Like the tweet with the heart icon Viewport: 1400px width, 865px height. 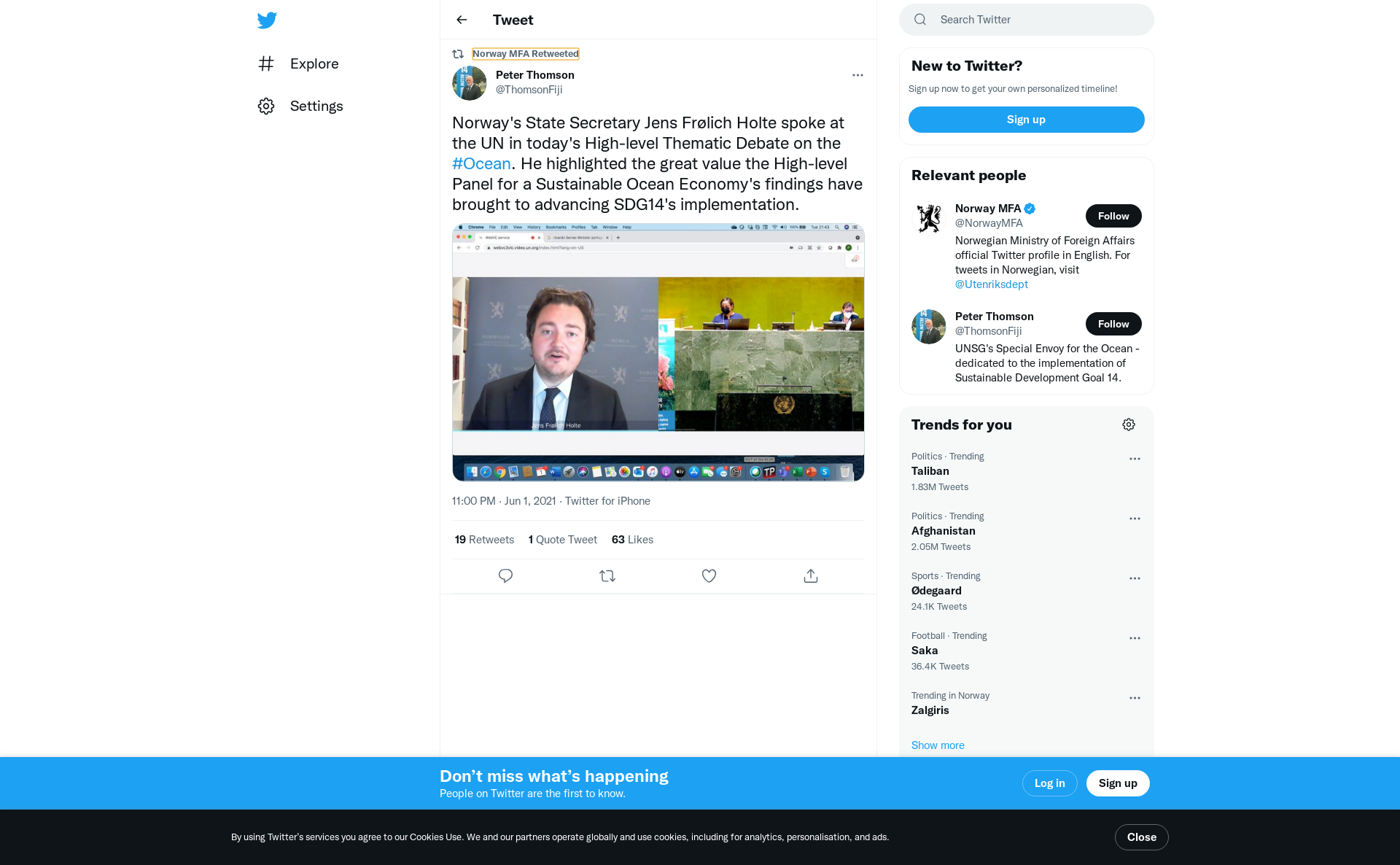tap(709, 576)
